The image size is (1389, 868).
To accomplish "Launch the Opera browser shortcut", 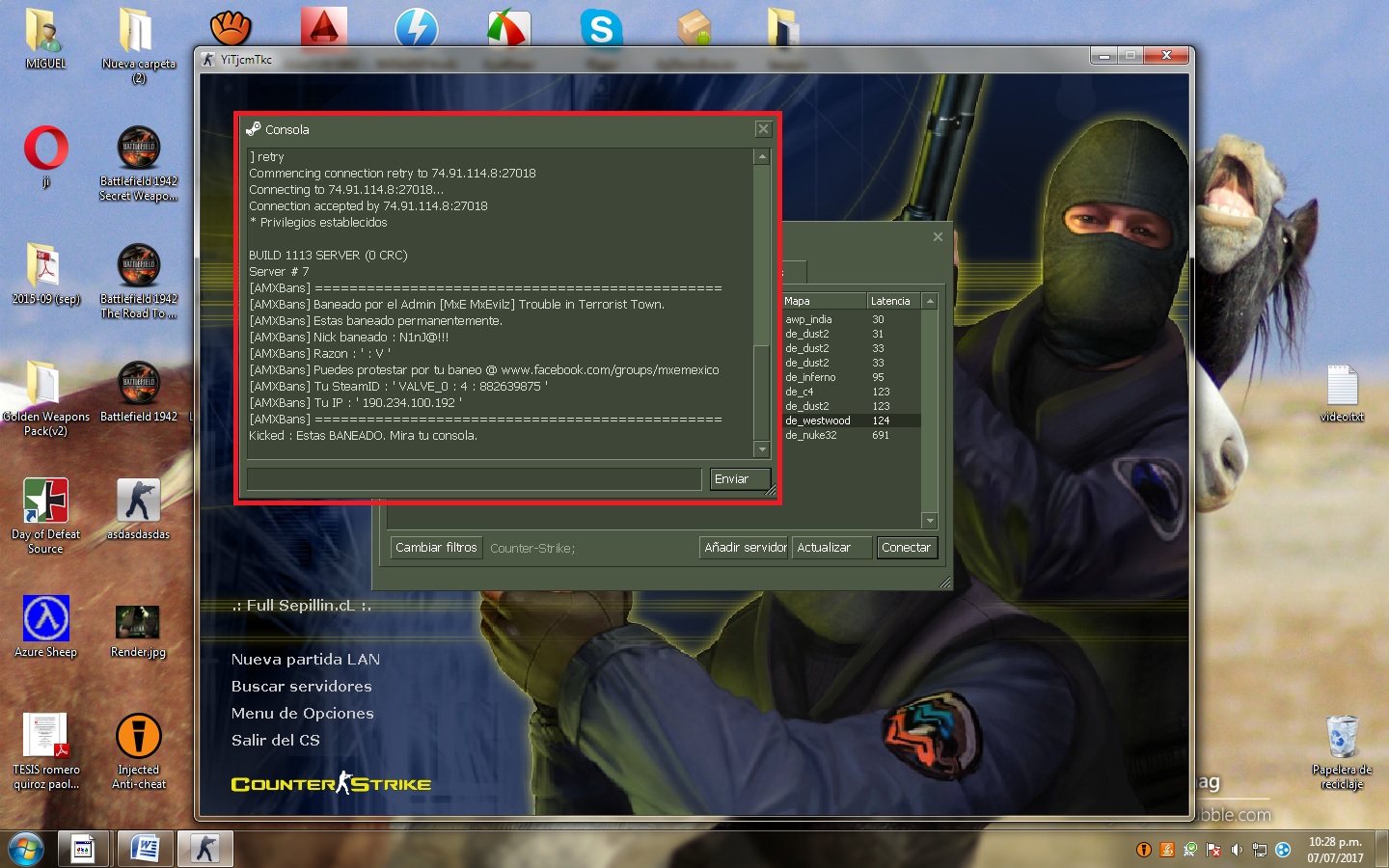I will (x=45, y=155).
